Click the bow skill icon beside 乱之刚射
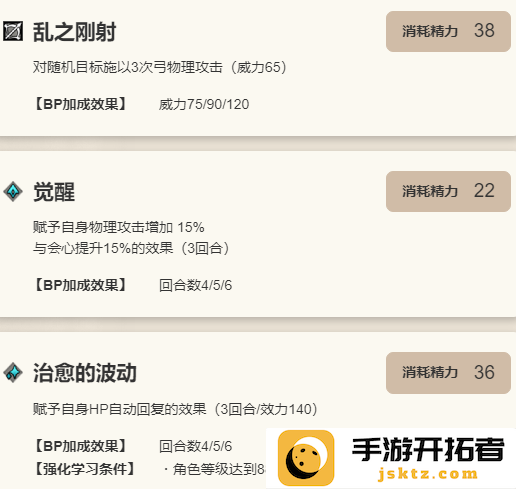Viewport: 516px width, 489px height. click(x=13, y=31)
